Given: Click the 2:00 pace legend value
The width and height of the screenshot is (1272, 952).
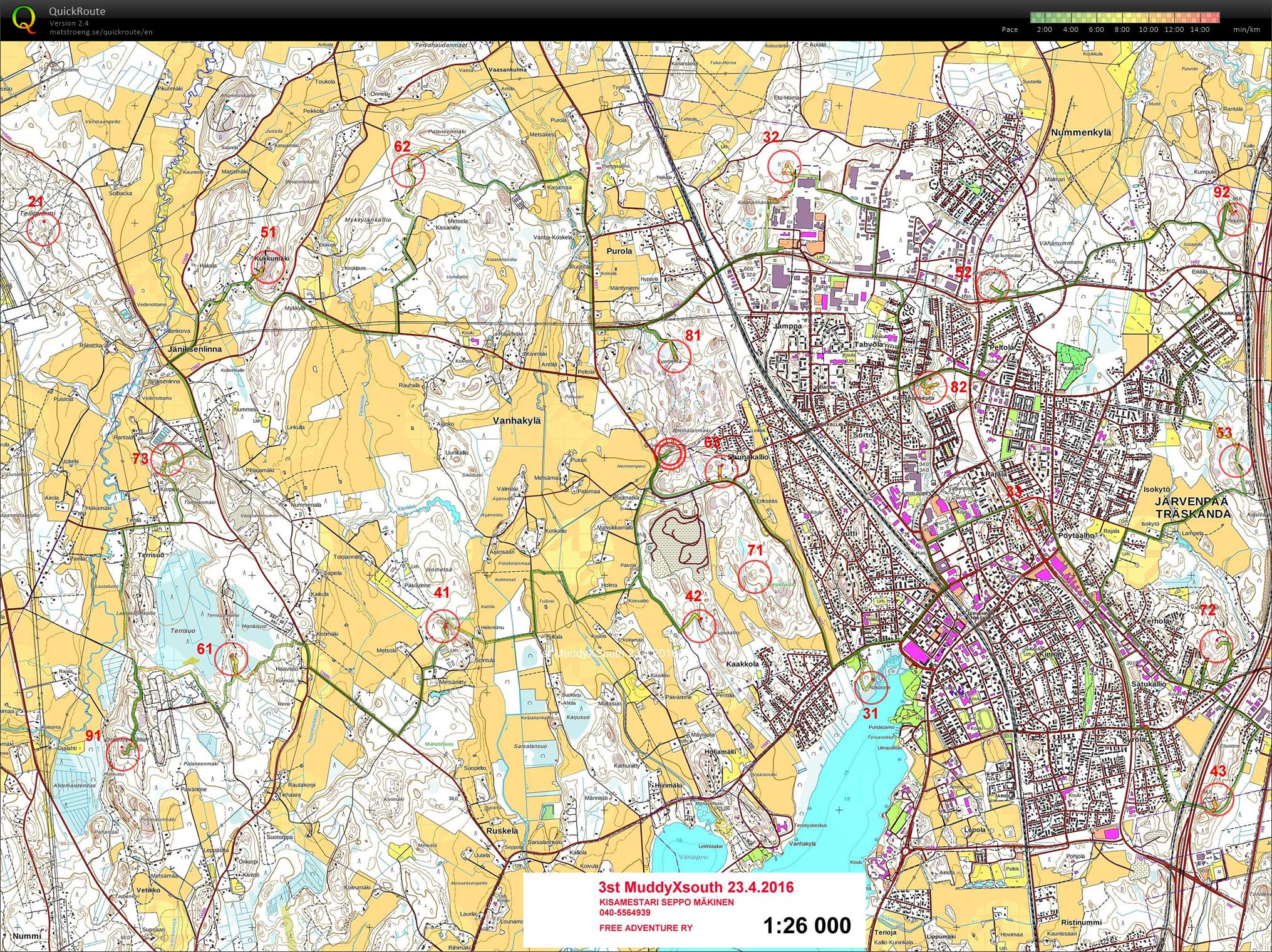Looking at the screenshot, I should [x=1044, y=29].
